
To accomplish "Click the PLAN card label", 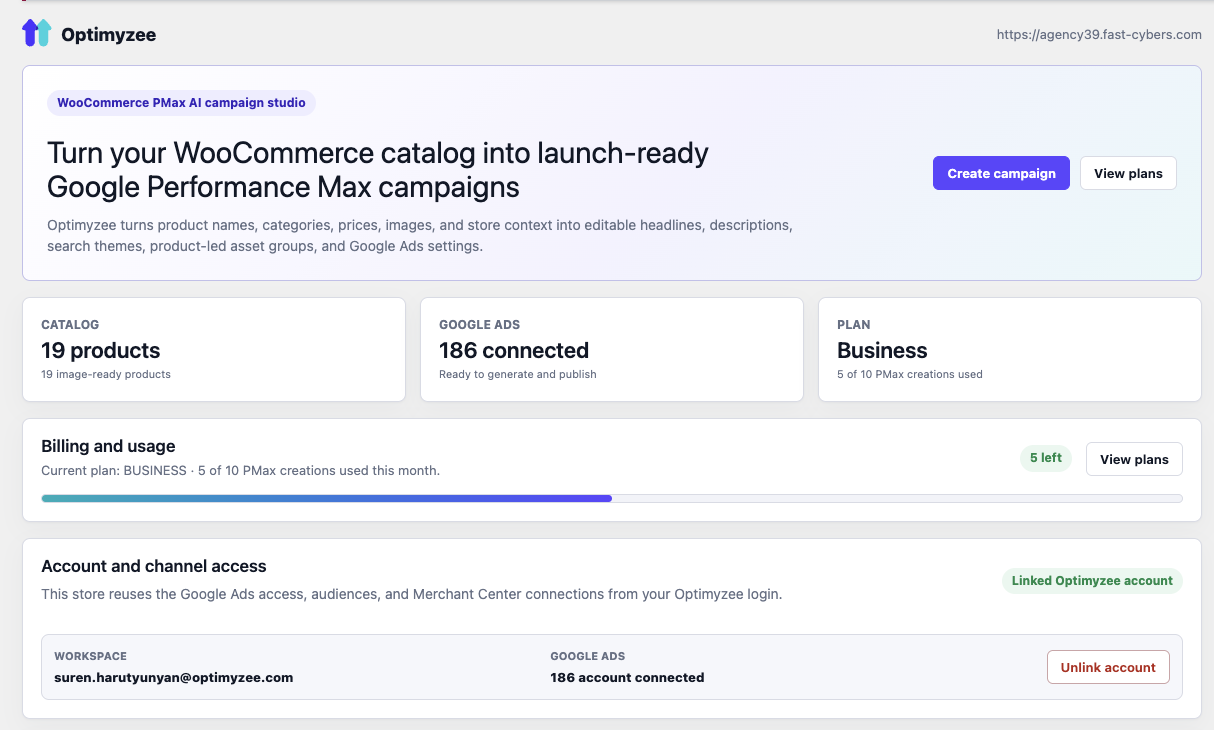I will point(854,325).
